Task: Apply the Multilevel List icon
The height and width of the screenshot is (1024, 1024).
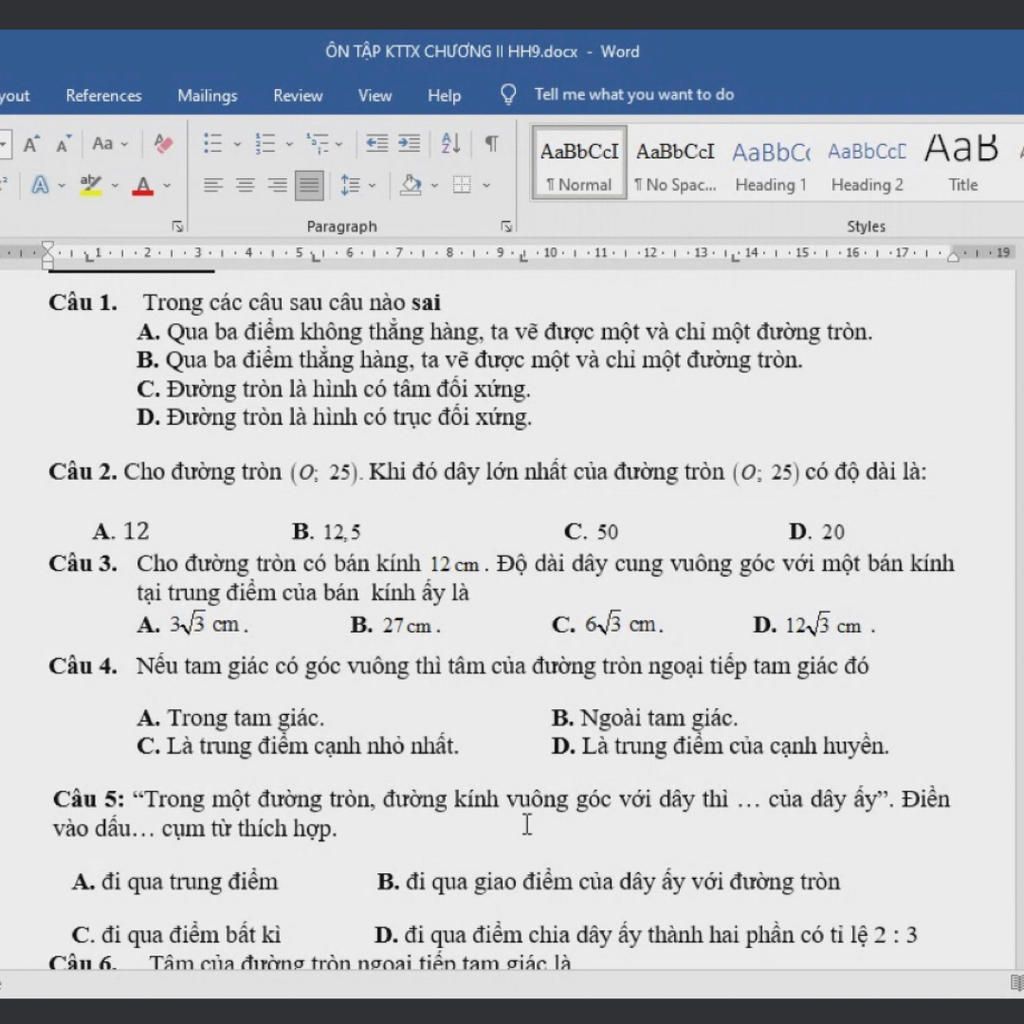Action: [318, 144]
